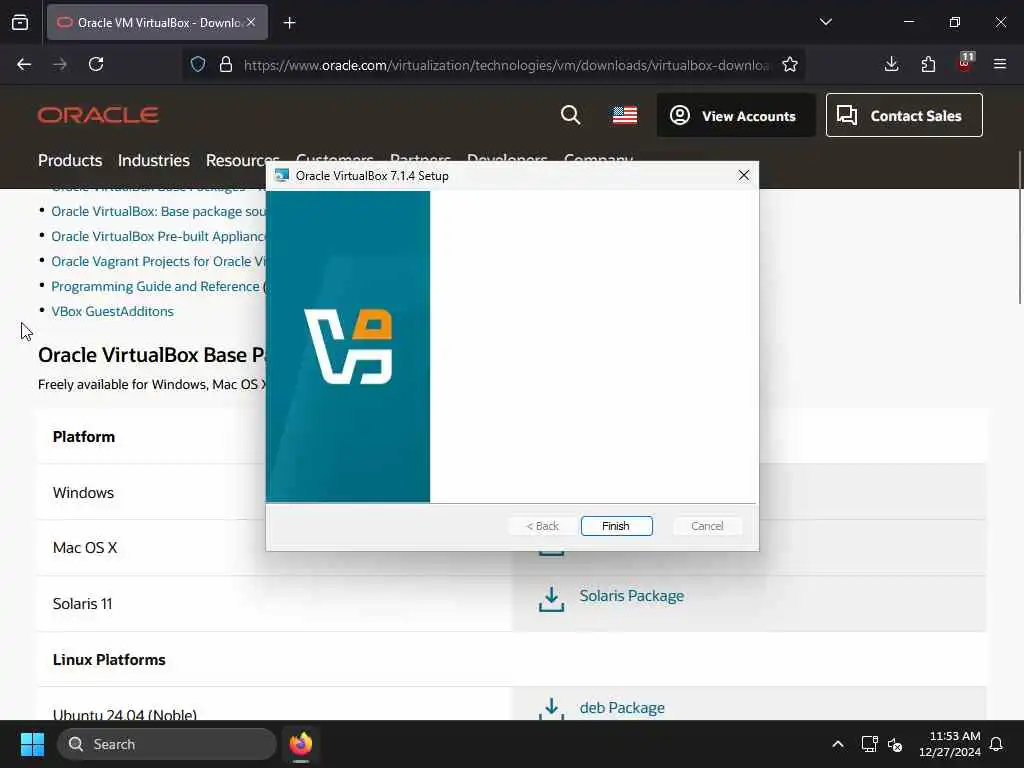Image resolution: width=1024 pixels, height=768 pixels.
Task: Click muted volume tray icon
Action: pyautogui.click(x=895, y=744)
